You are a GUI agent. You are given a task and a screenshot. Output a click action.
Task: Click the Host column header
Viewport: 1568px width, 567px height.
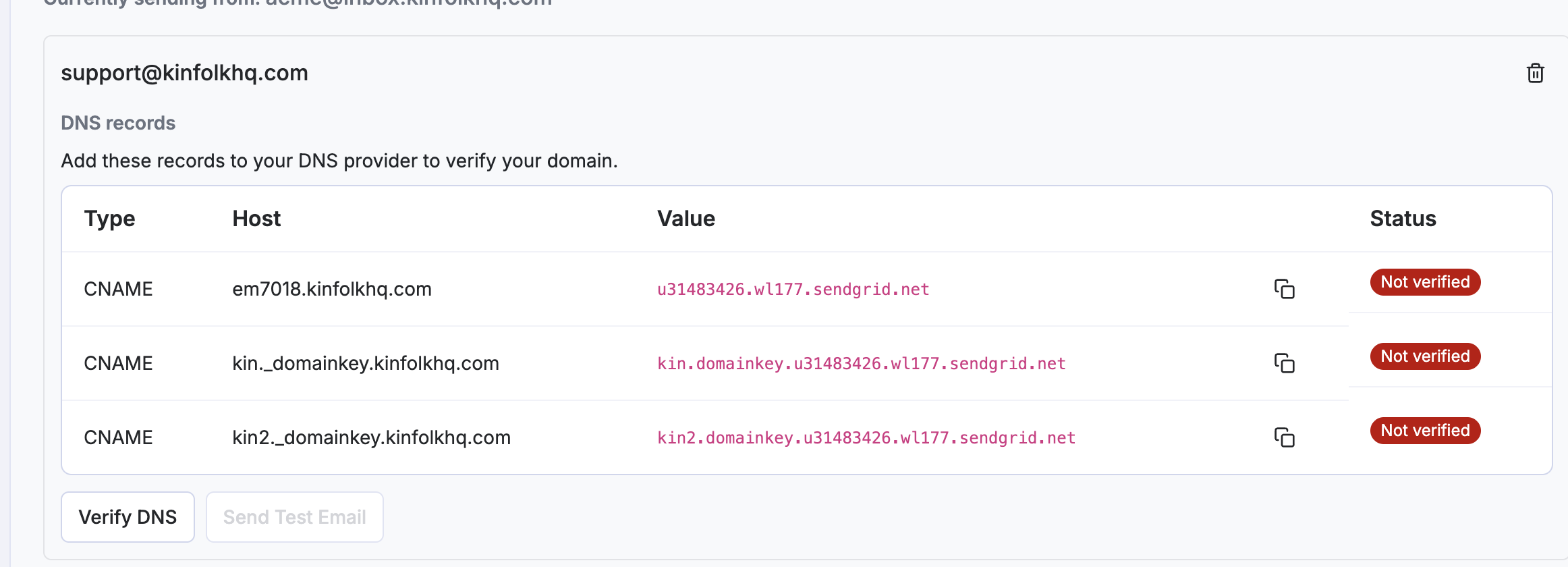coord(256,219)
